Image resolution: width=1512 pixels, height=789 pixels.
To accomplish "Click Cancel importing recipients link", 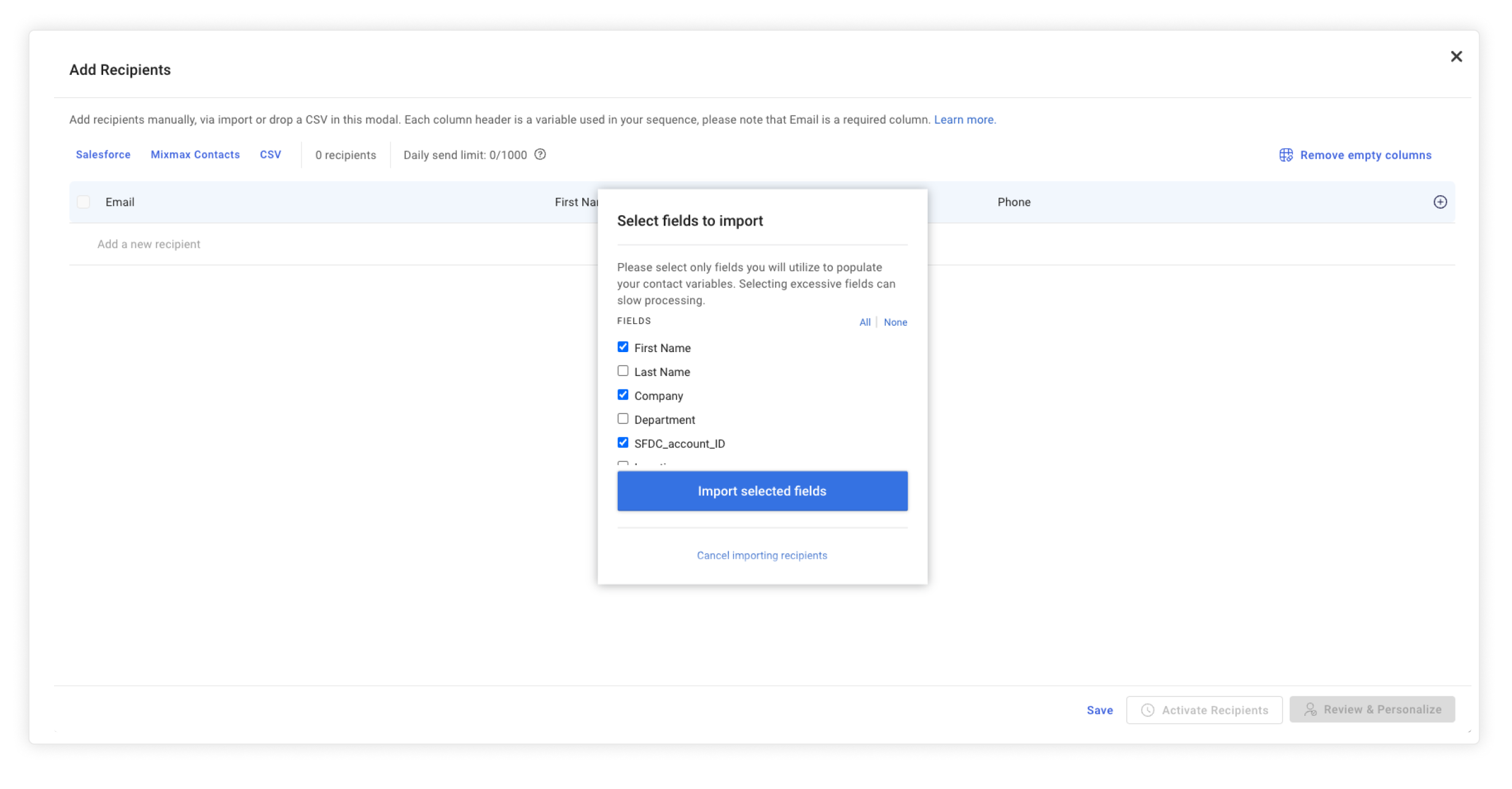I will pos(762,554).
